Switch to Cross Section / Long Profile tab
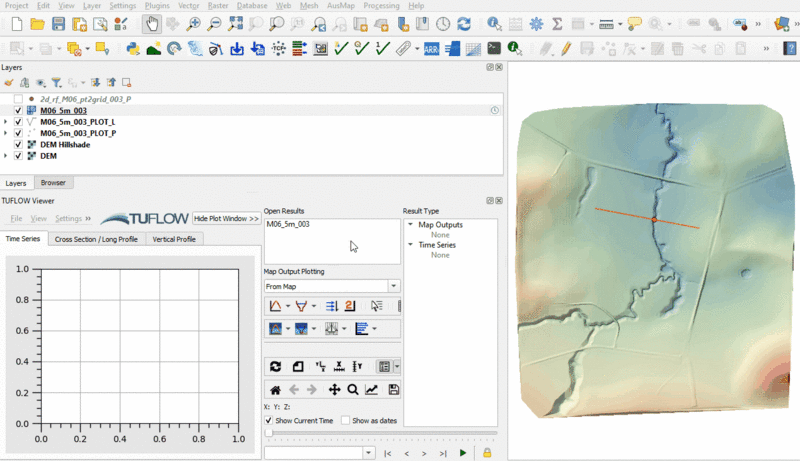 click(96, 239)
